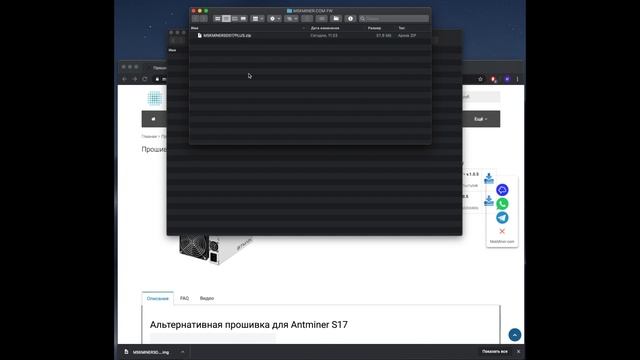Click the home icon in site navigation bar
Screen dimensions: 640x360
[153, 119]
